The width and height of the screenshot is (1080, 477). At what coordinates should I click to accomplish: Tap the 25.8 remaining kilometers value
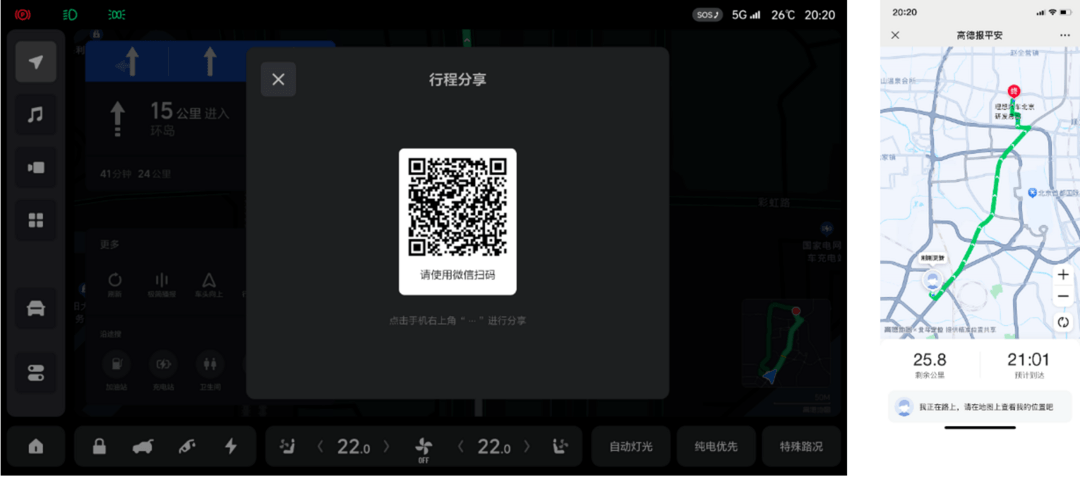[x=929, y=359]
